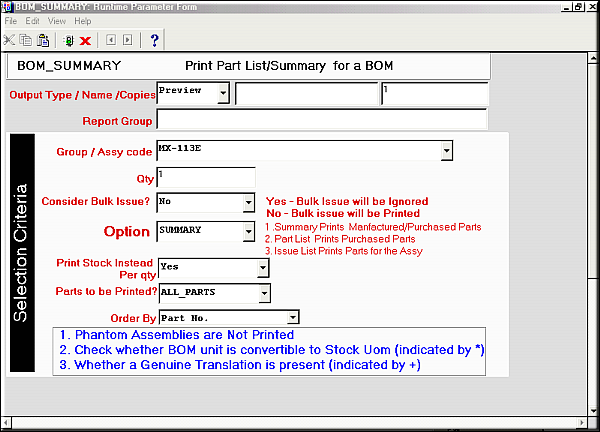
Task: Click the Copy toolbar icon
Action: tap(27, 40)
